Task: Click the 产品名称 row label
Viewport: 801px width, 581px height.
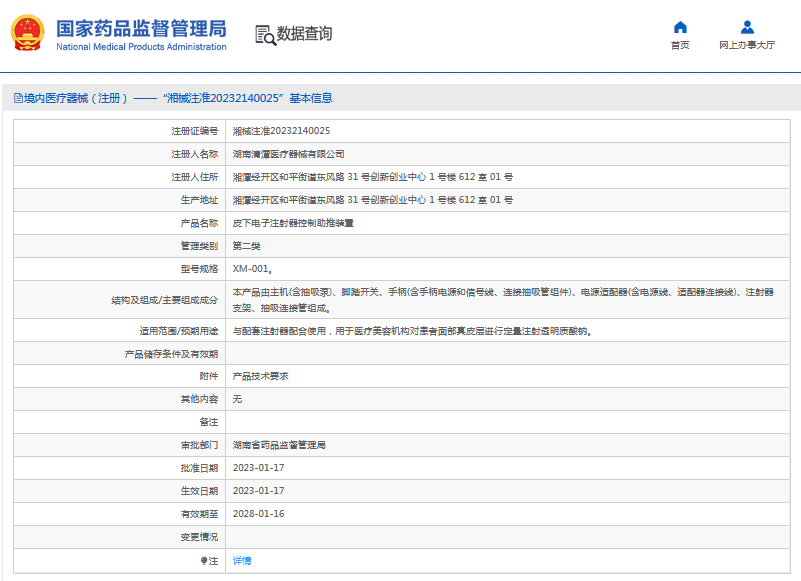Action: click(199, 223)
